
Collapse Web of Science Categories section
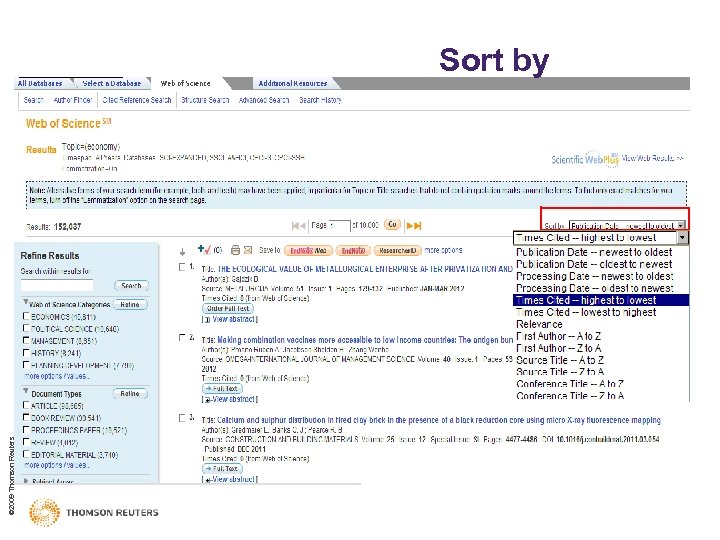(25, 303)
